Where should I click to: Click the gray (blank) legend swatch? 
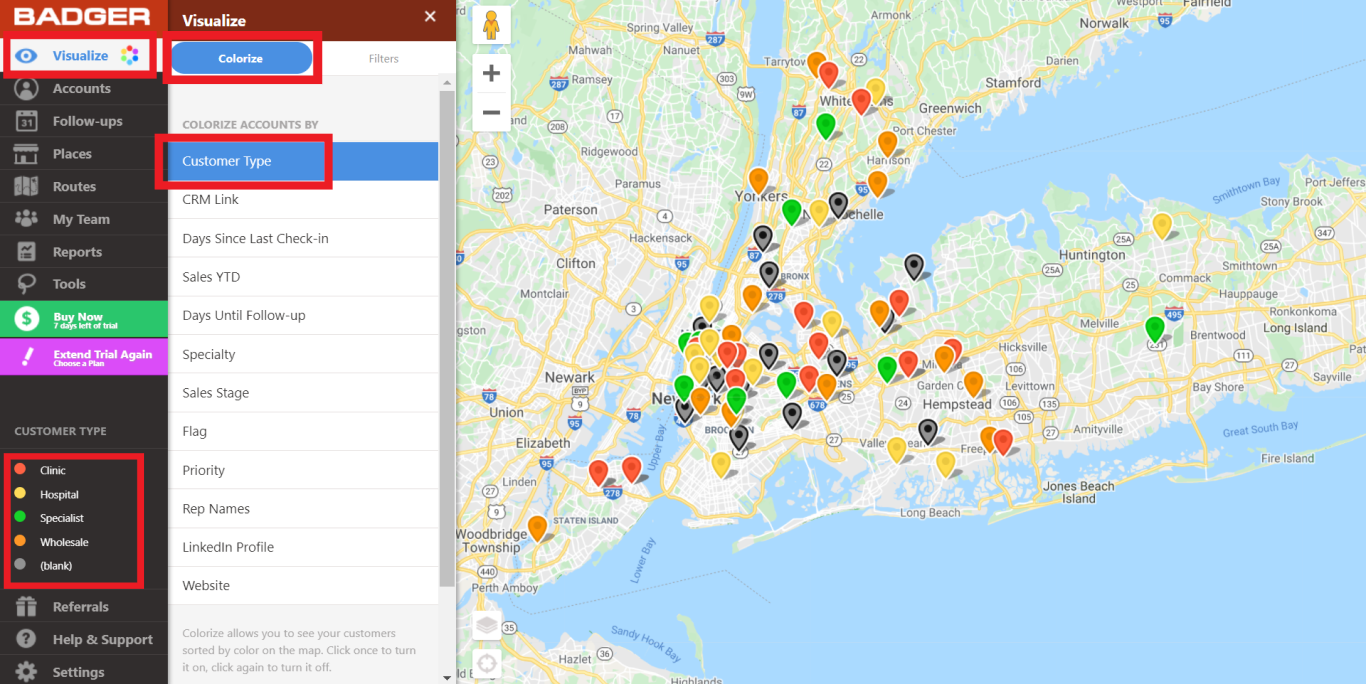[20, 566]
